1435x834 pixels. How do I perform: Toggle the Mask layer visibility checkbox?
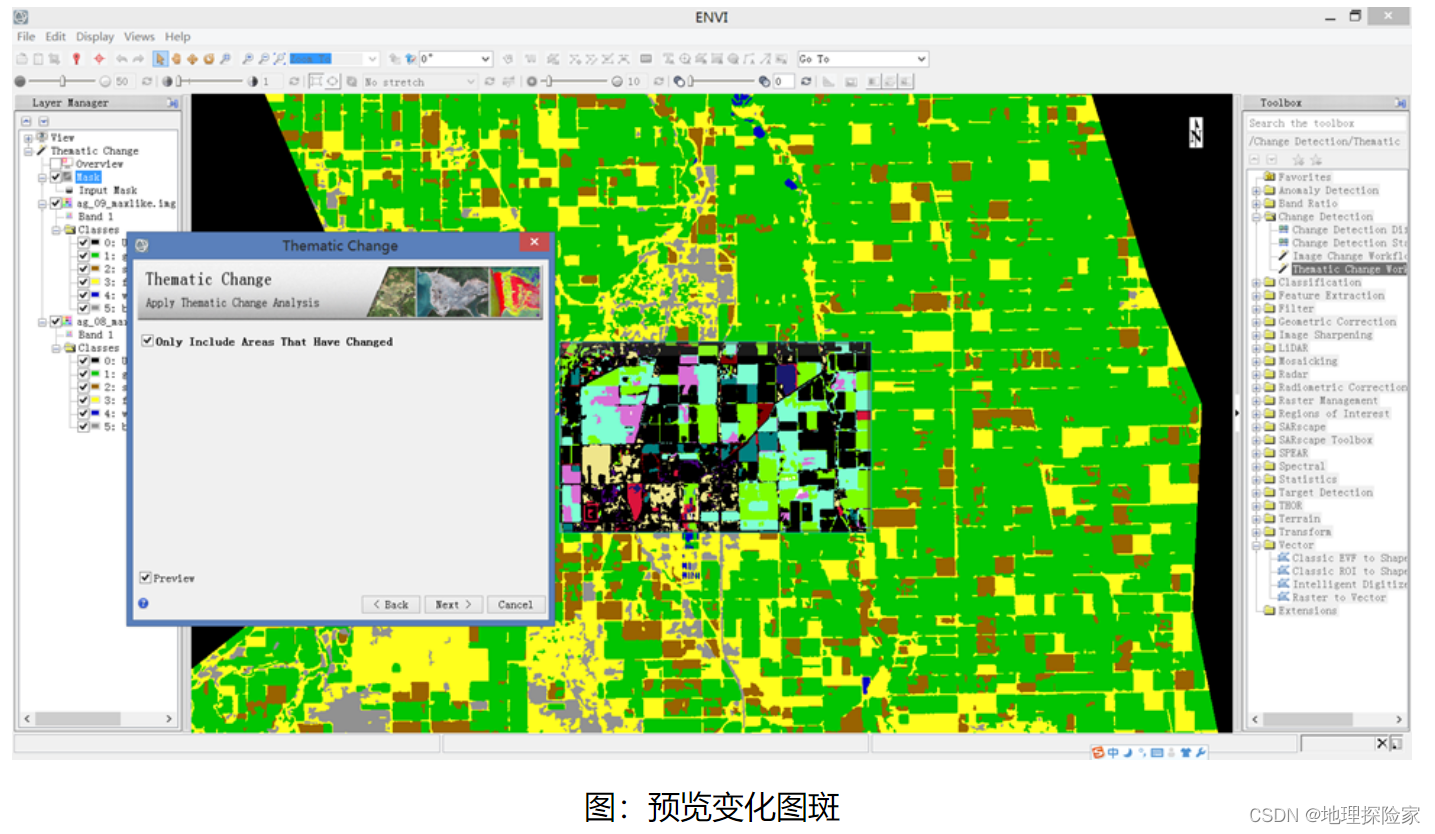(x=56, y=177)
